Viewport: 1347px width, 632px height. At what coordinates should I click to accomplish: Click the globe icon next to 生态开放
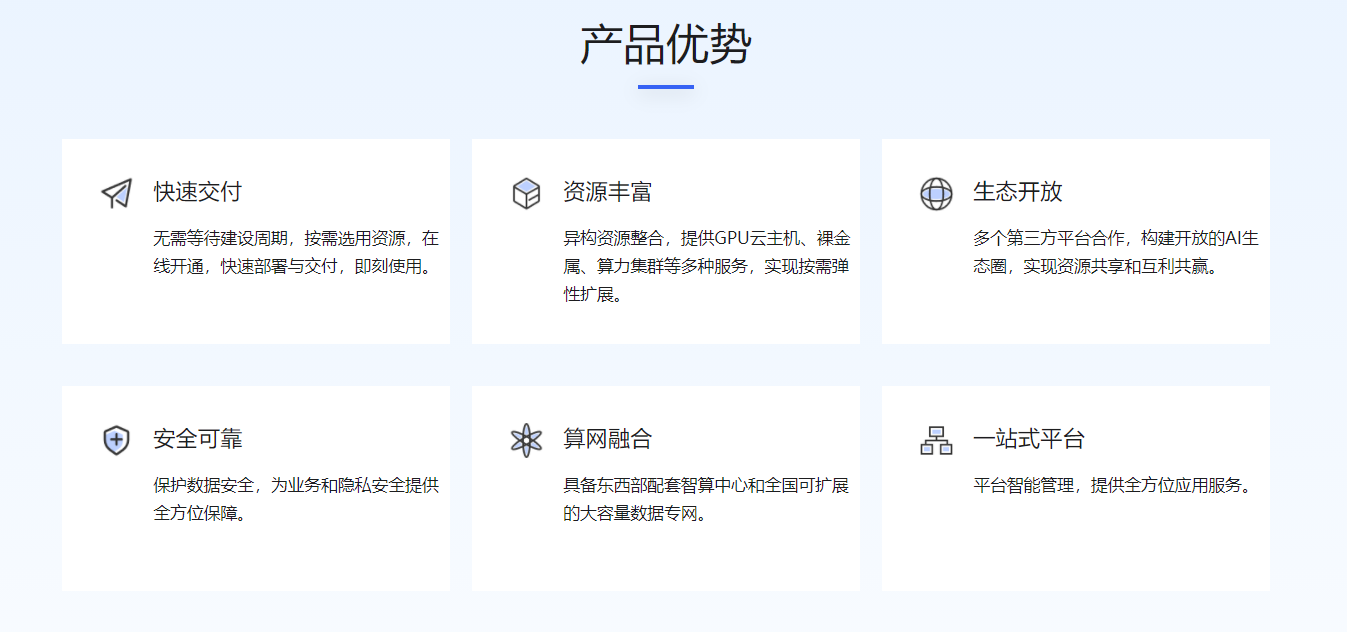(x=936, y=193)
